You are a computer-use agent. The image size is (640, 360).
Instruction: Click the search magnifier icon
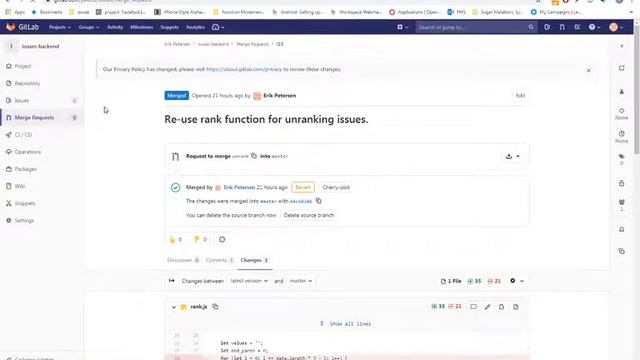[531, 27]
